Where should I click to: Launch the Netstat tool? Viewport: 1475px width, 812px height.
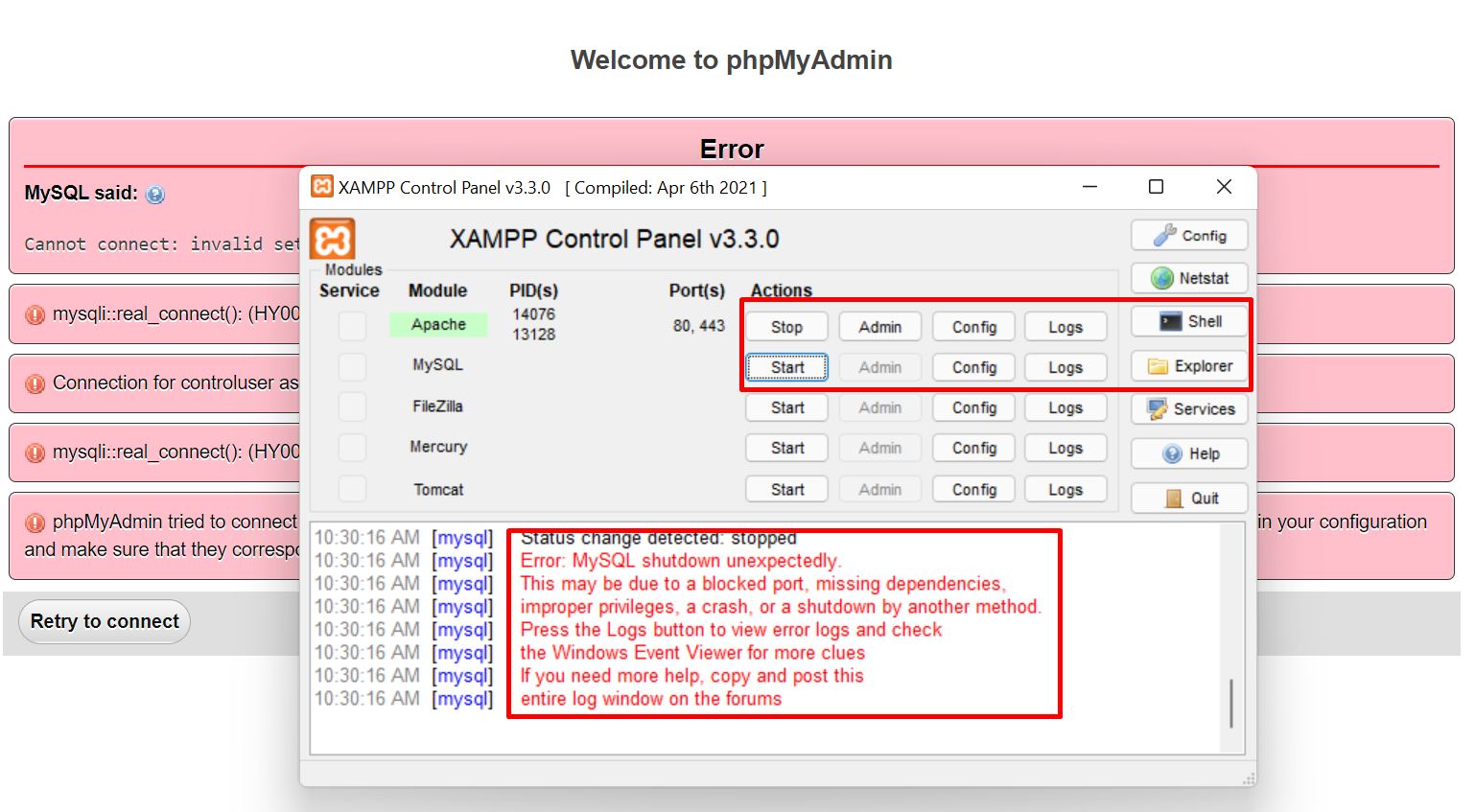pos(1189,278)
